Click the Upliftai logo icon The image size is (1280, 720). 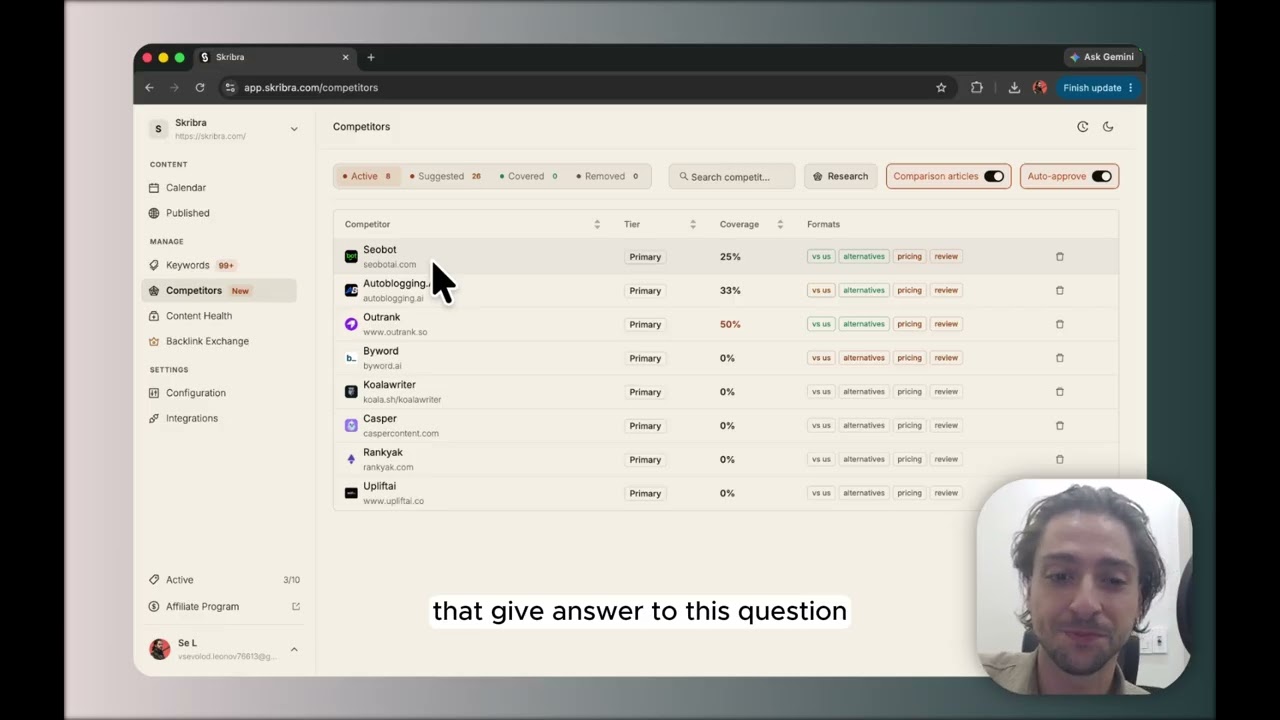[351, 493]
